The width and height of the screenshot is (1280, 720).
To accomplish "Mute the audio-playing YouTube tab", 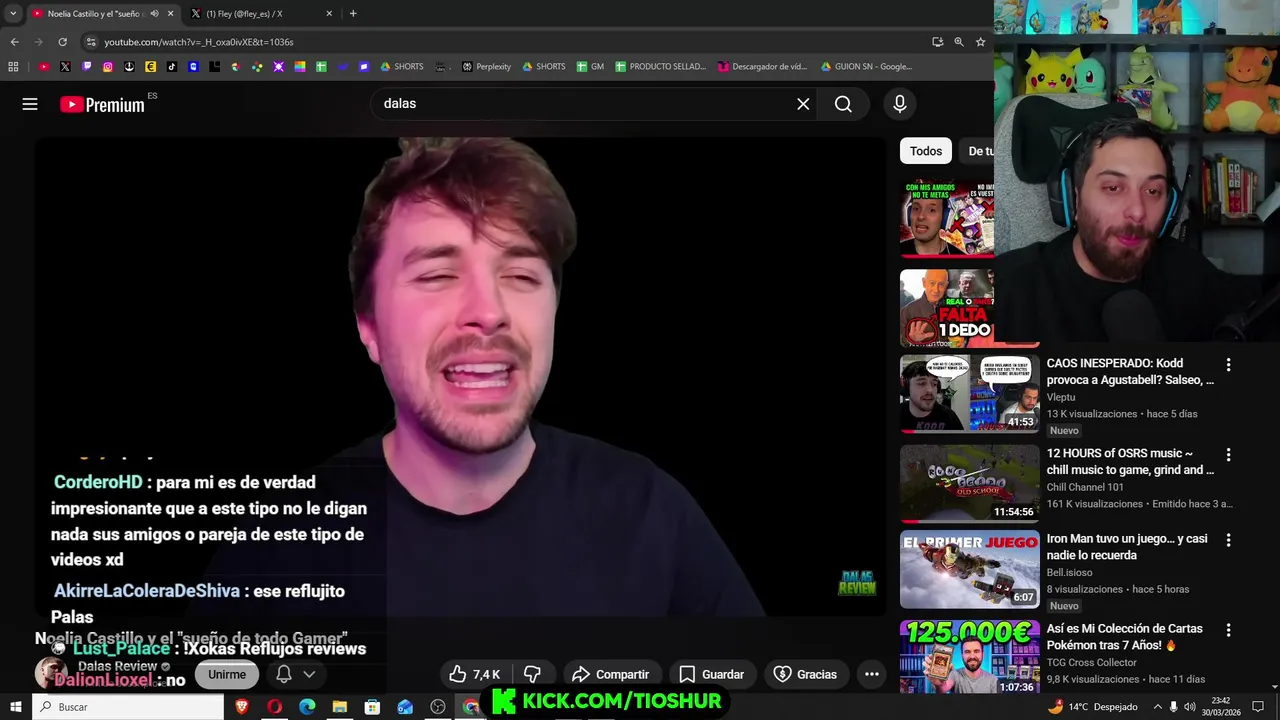I will 154,14.
